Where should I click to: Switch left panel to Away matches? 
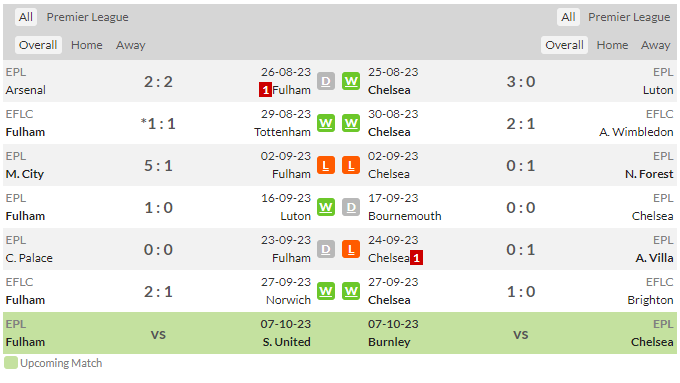point(131,45)
